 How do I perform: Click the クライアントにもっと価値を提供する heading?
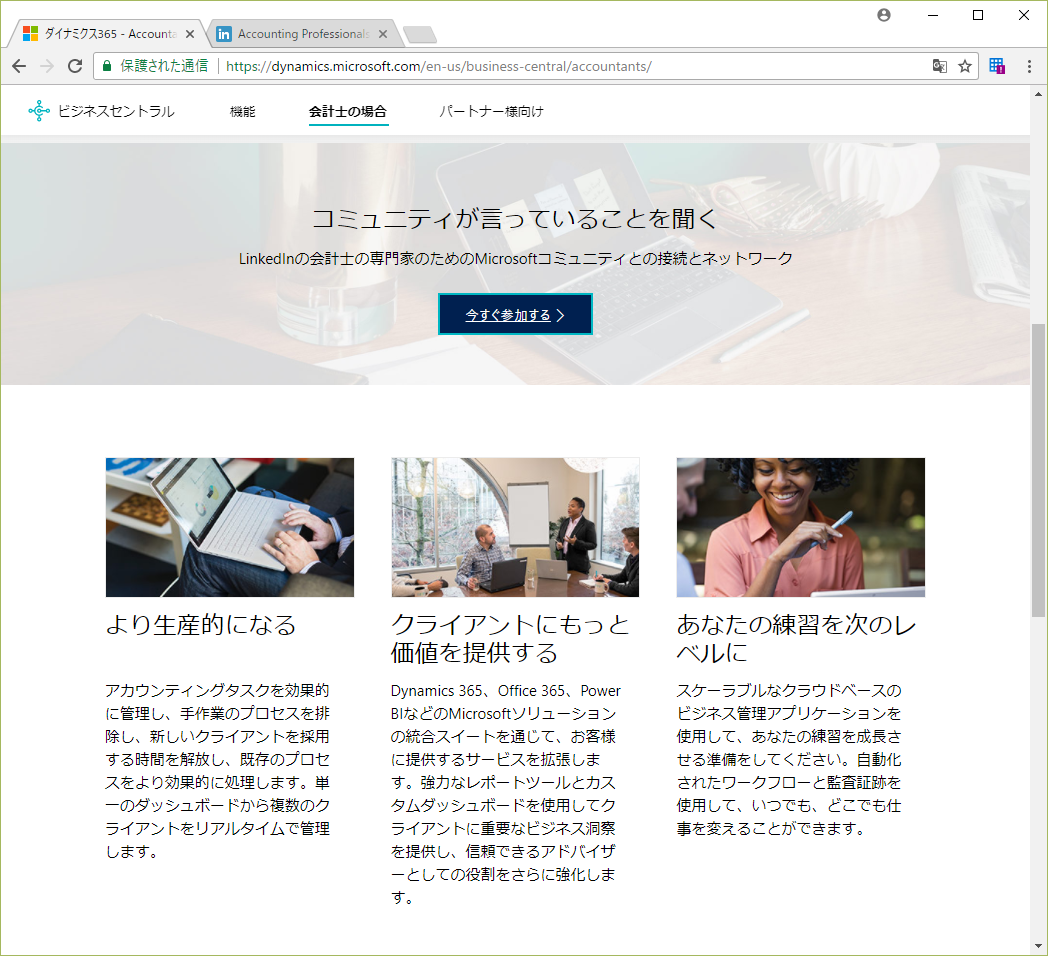[511, 638]
